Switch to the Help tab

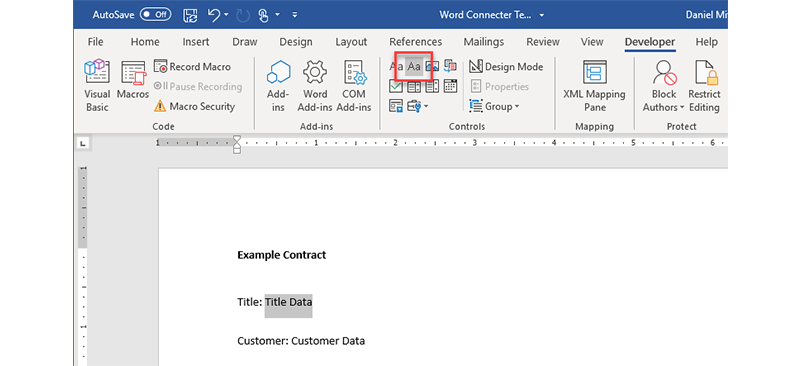tap(707, 42)
